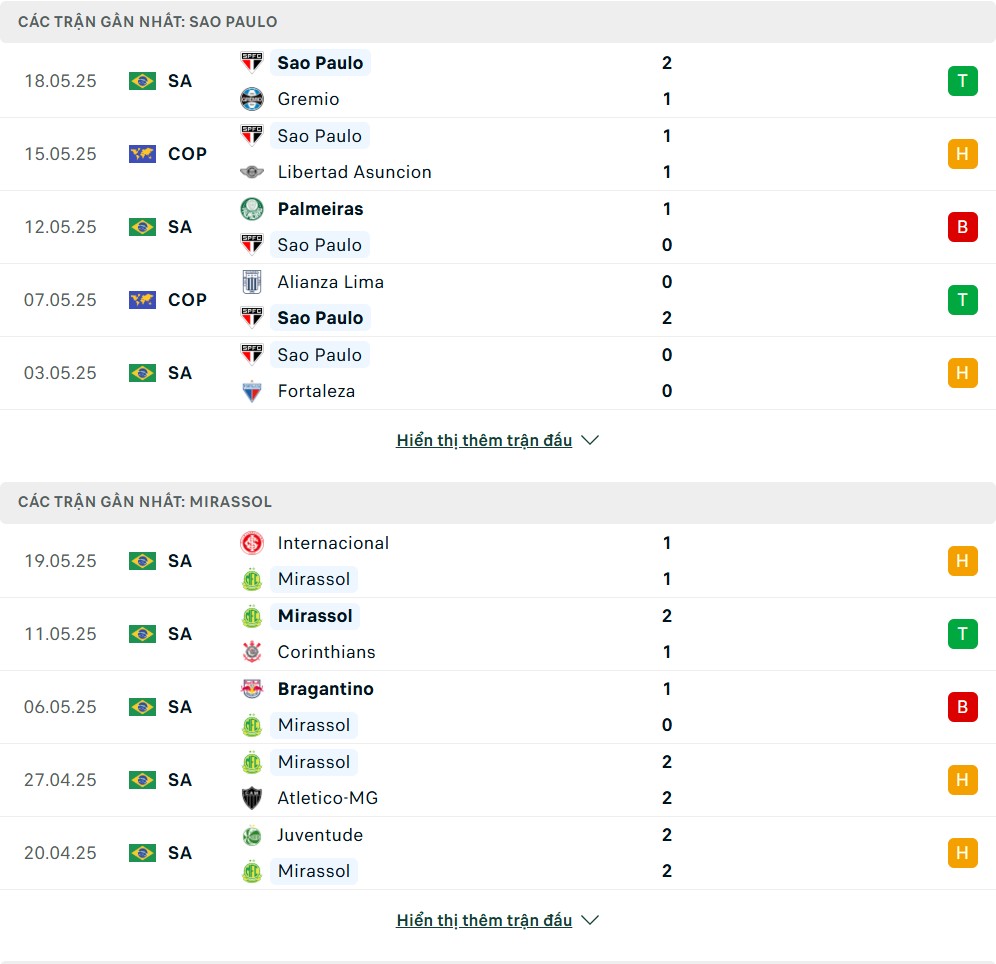
Task: Click the Corinthians team crest
Action: click(252, 652)
